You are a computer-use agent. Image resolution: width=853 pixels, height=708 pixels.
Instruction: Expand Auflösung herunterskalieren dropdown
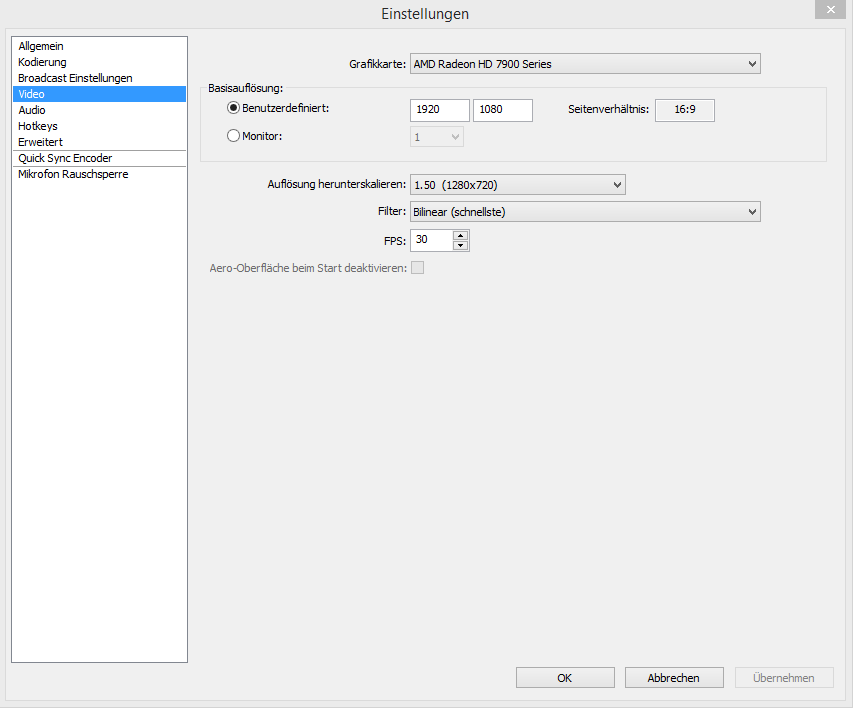pyautogui.click(x=518, y=184)
